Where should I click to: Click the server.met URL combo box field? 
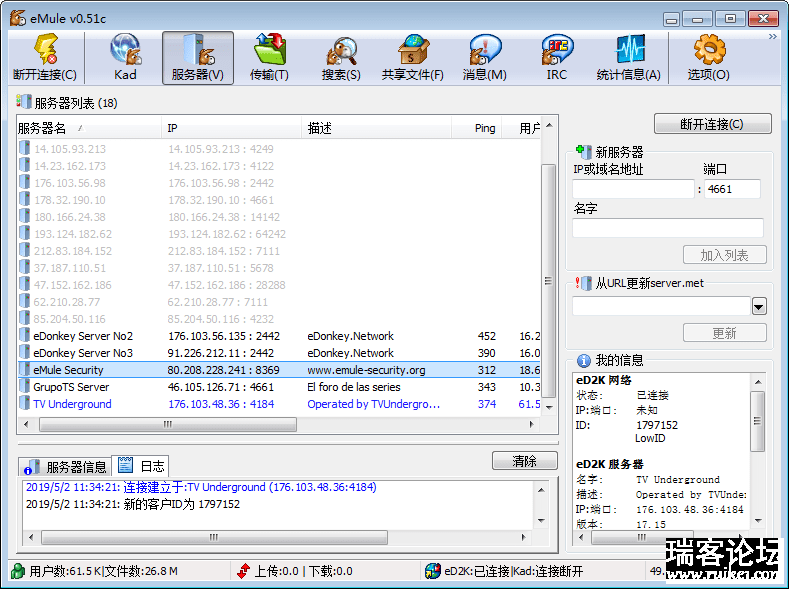[x=661, y=306]
